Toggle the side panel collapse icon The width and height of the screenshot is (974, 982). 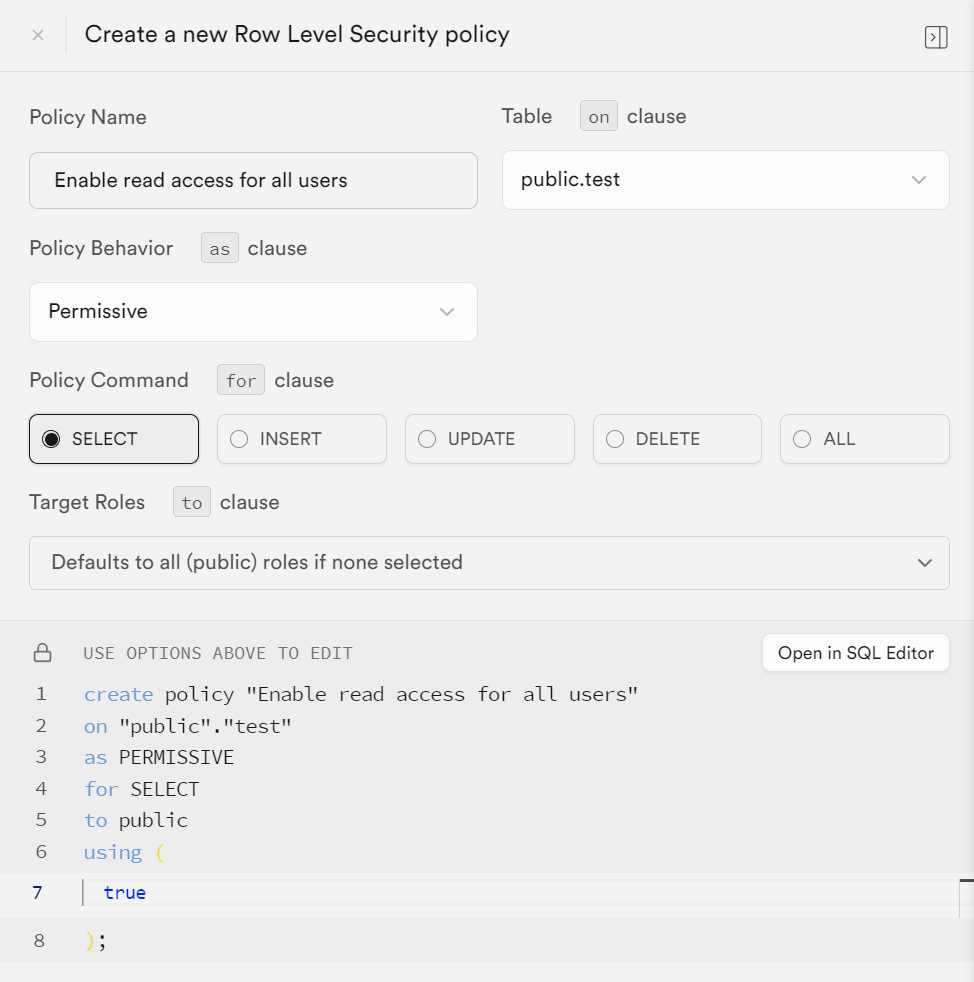point(936,37)
